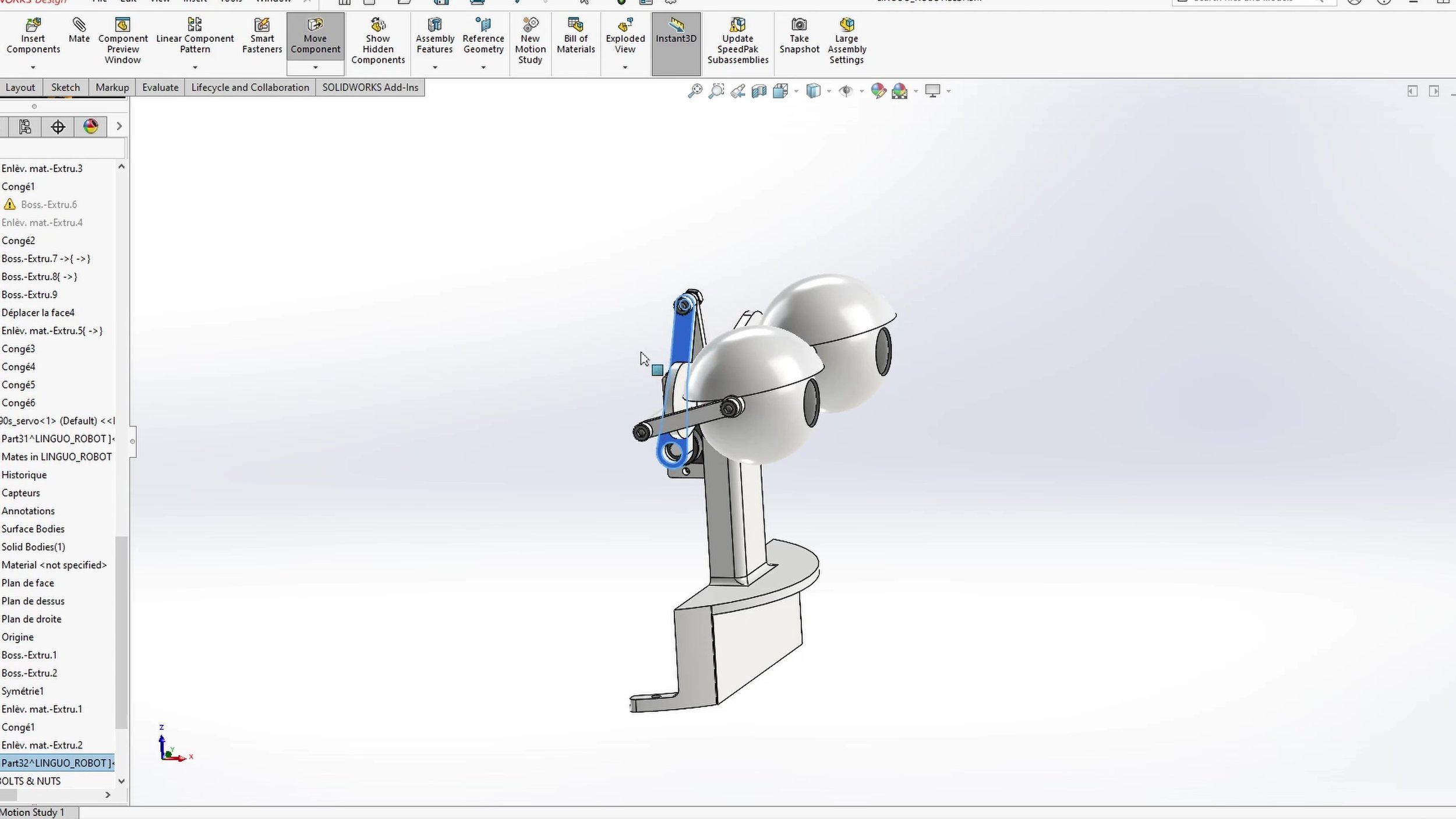Screen dimensions: 1456x819
Task: Click Edit Appearance color ball icon
Action: pos(878,91)
